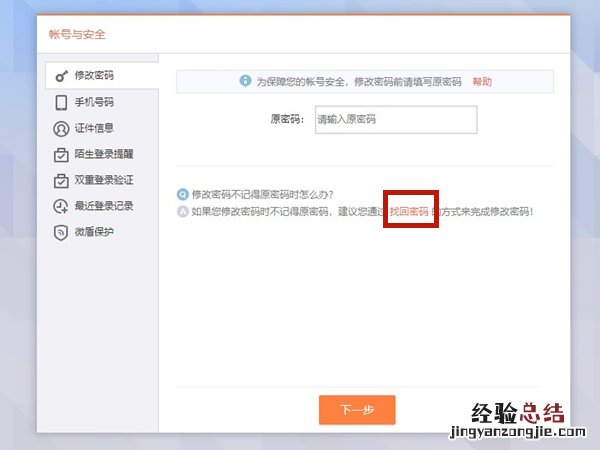This screenshot has height=450, width=600.
Task: Focus the 请输入原密码 input field
Action: (396, 120)
